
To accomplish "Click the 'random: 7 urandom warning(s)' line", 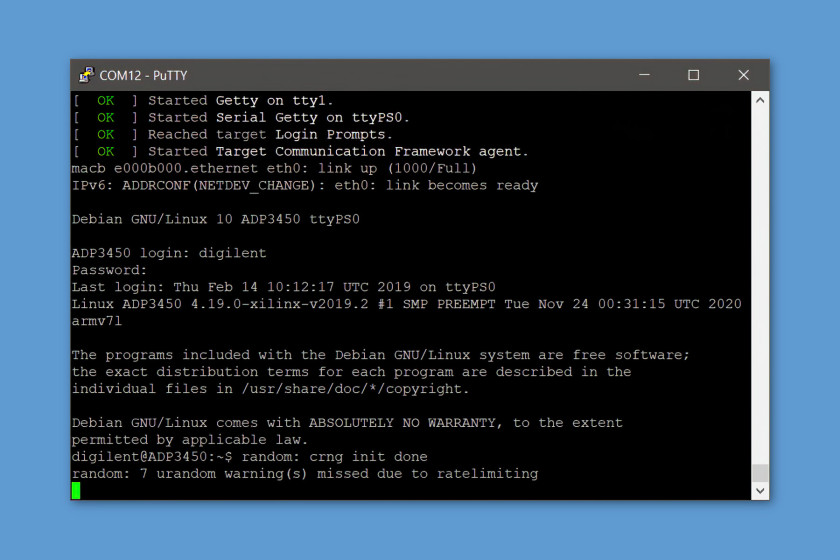I will [305, 474].
